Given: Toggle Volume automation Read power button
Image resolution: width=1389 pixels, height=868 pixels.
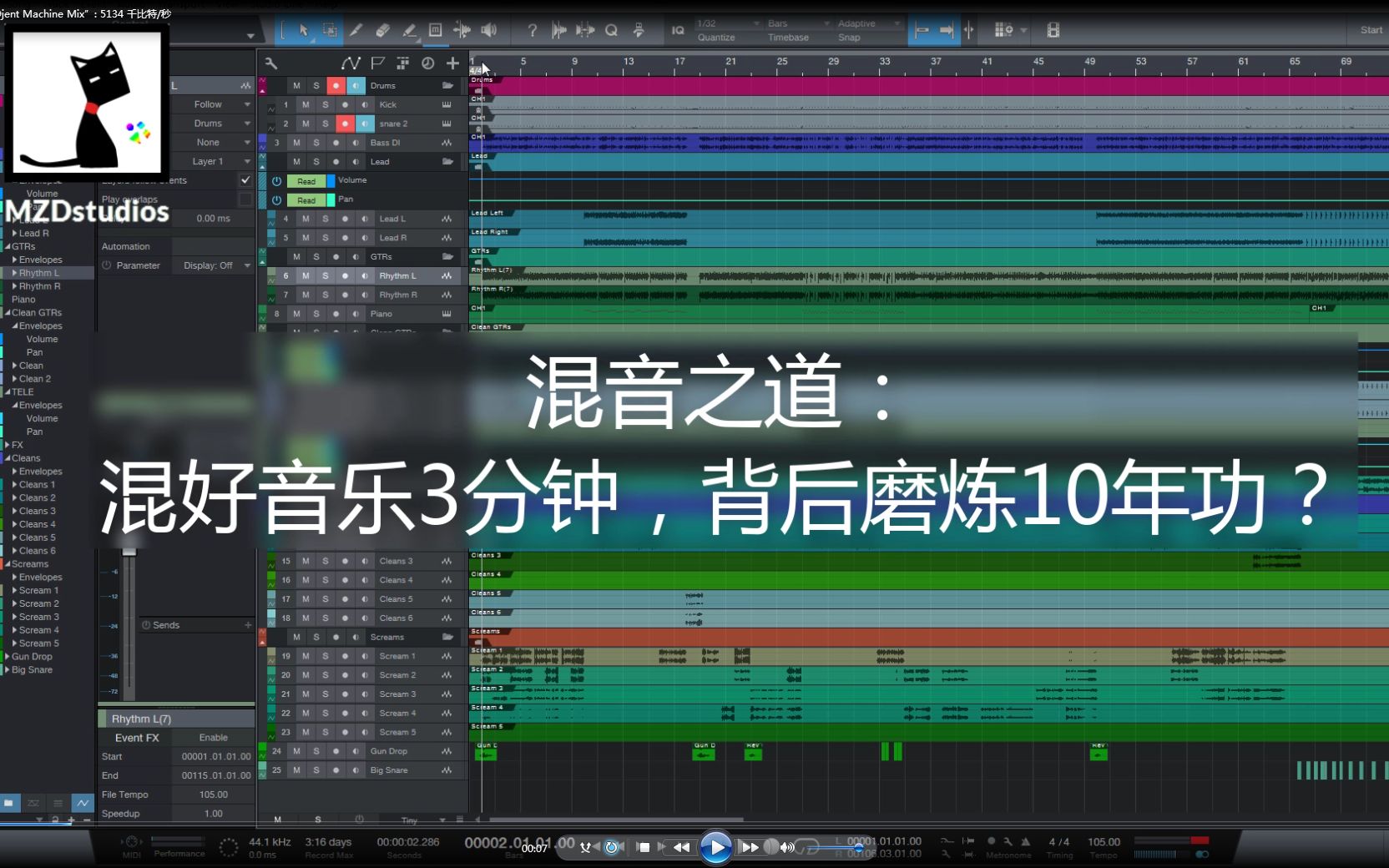Looking at the screenshot, I should click(276, 181).
